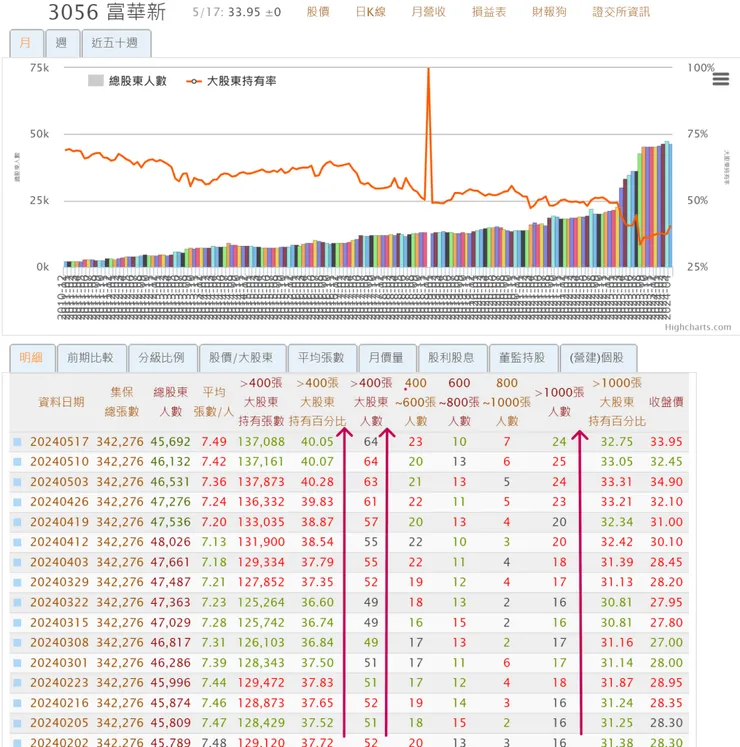The height and width of the screenshot is (747, 740).
Task: Click the 收盤價 column header
Action: [x=667, y=402]
